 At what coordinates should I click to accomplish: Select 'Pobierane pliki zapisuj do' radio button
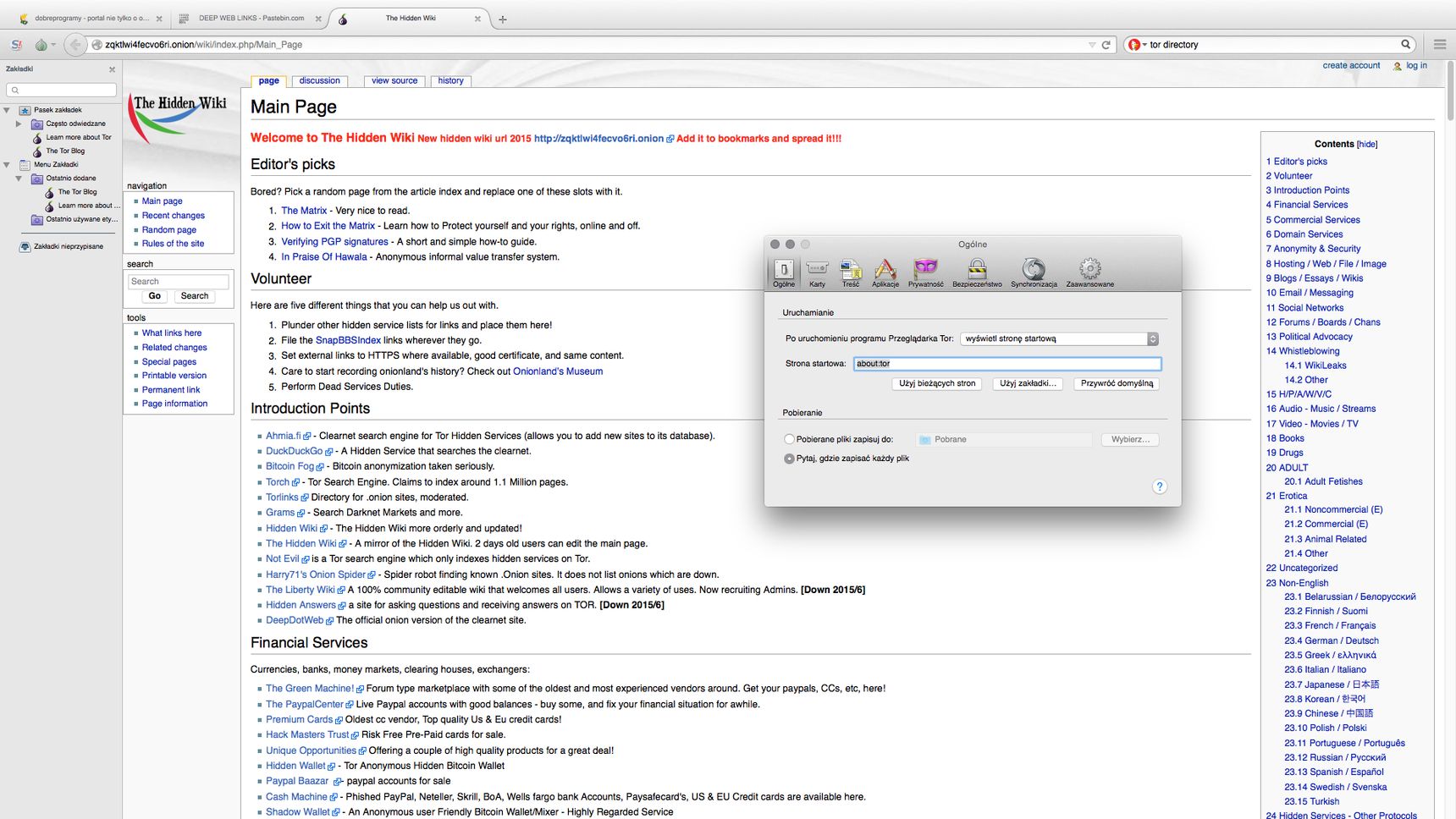coord(789,439)
